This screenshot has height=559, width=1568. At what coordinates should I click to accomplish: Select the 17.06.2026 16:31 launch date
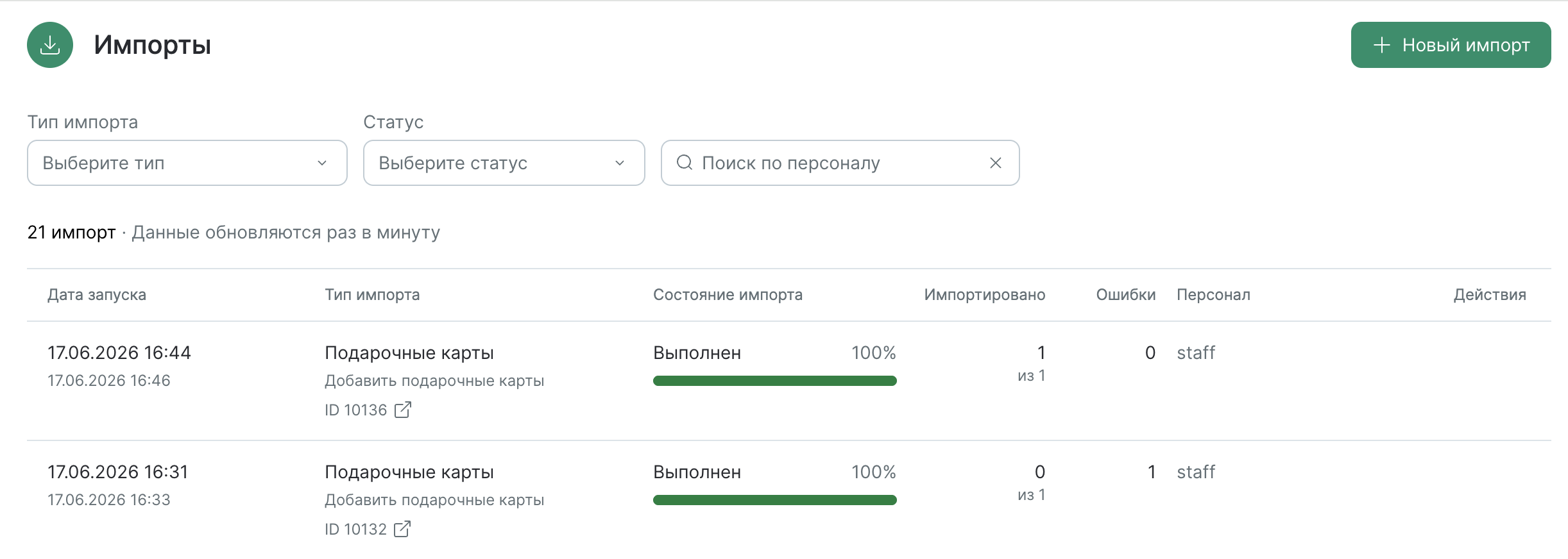tap(118, 472)
